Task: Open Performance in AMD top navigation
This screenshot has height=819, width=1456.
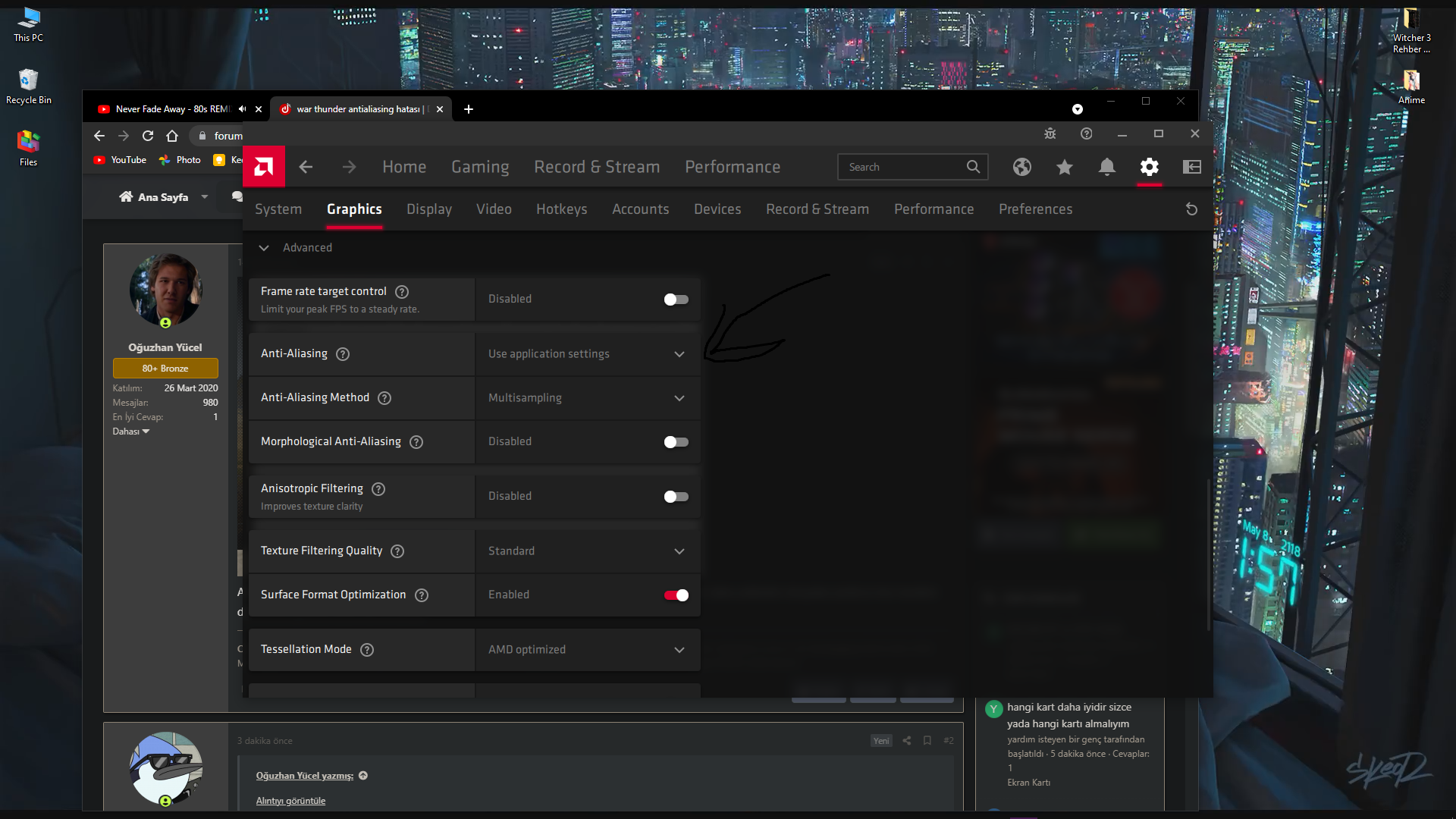Action: (733, 167)
